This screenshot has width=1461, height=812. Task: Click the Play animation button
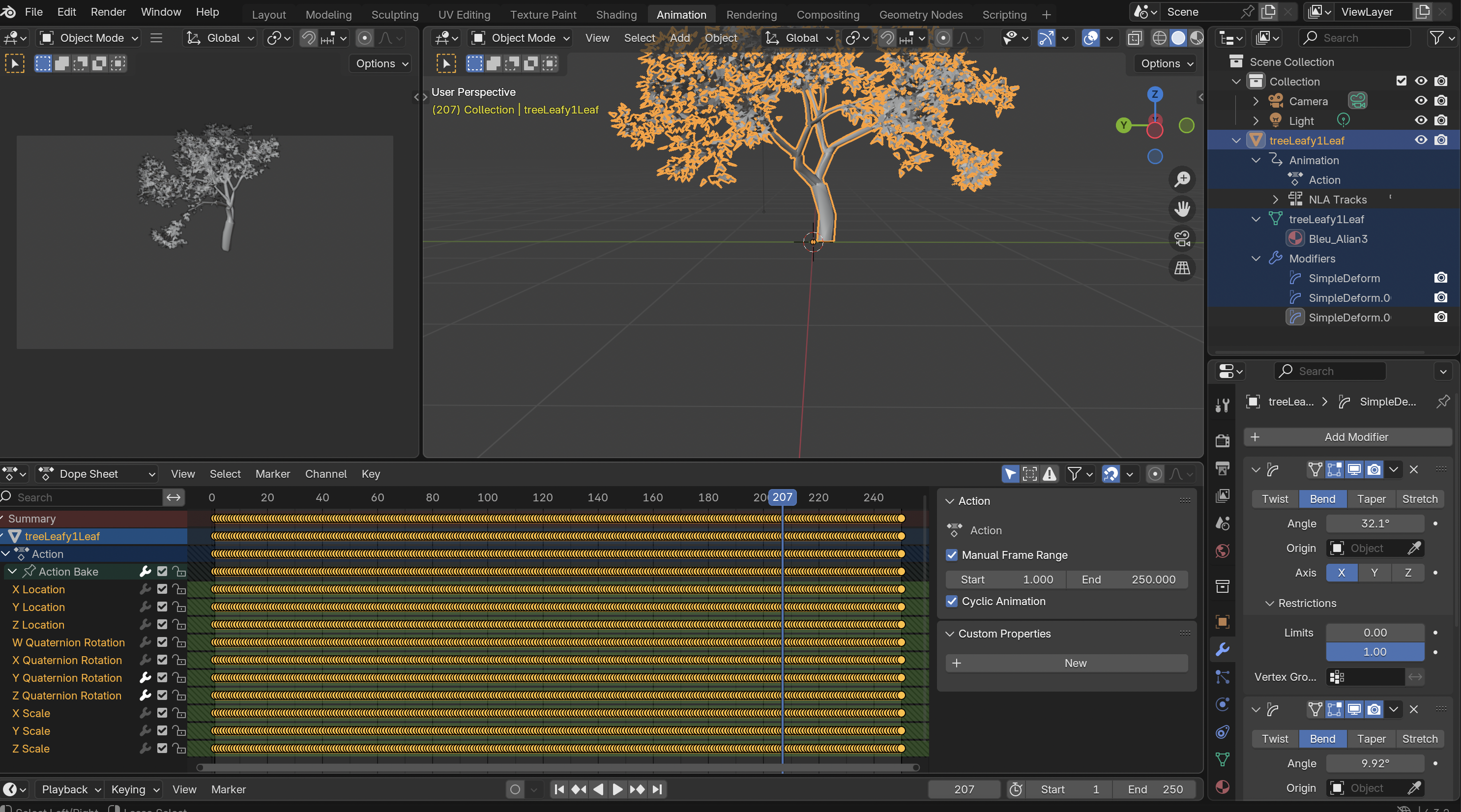617,789
